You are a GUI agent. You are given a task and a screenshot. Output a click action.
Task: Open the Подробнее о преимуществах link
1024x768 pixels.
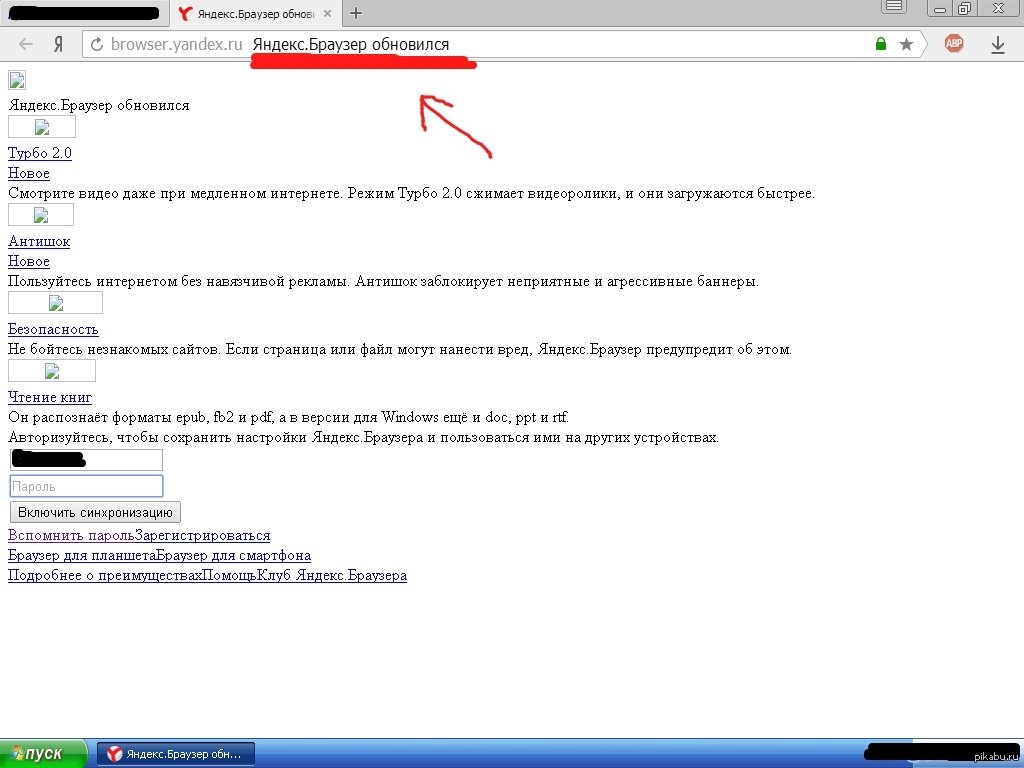pos(104,575)
